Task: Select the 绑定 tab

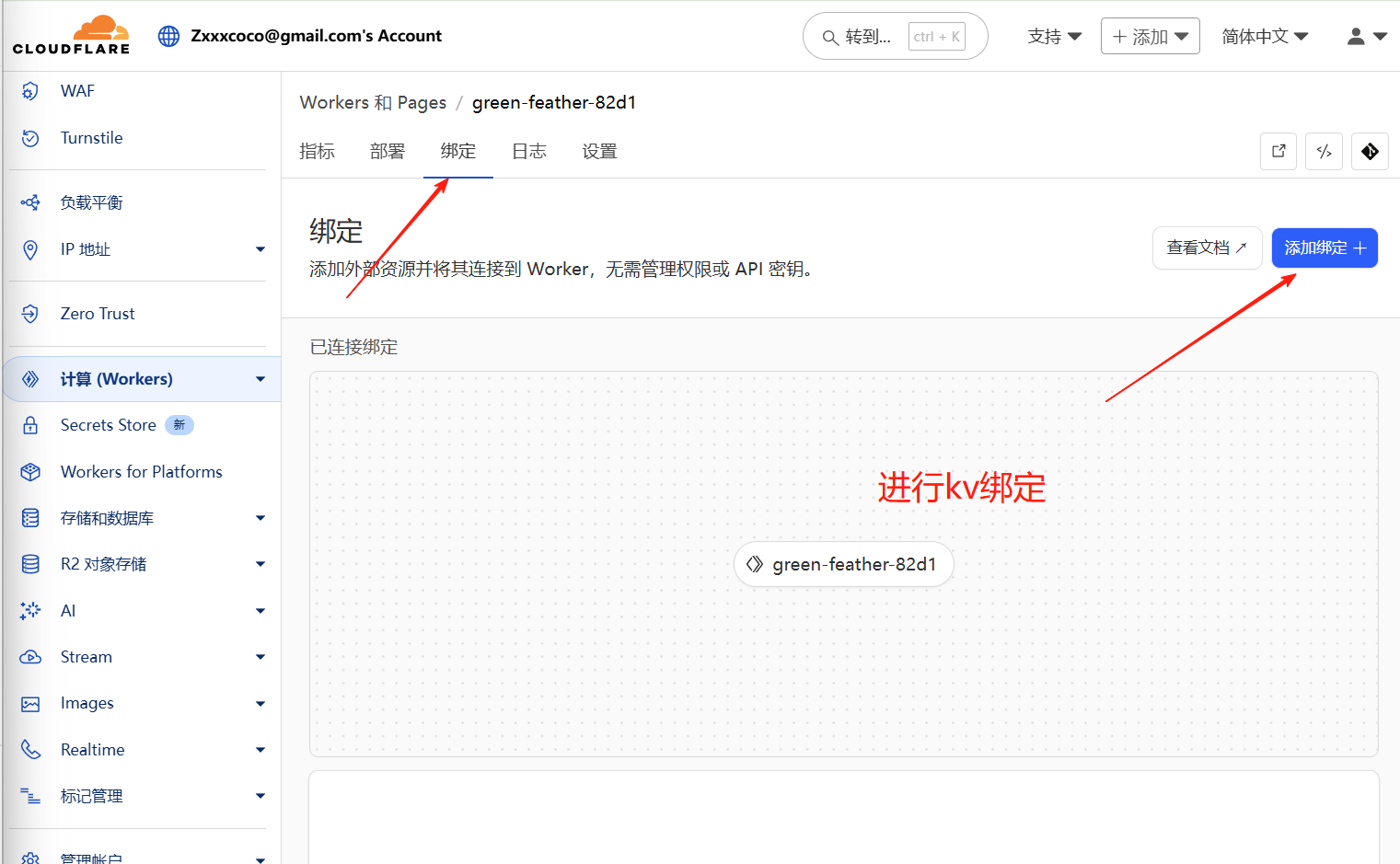Action: (458, 152)
